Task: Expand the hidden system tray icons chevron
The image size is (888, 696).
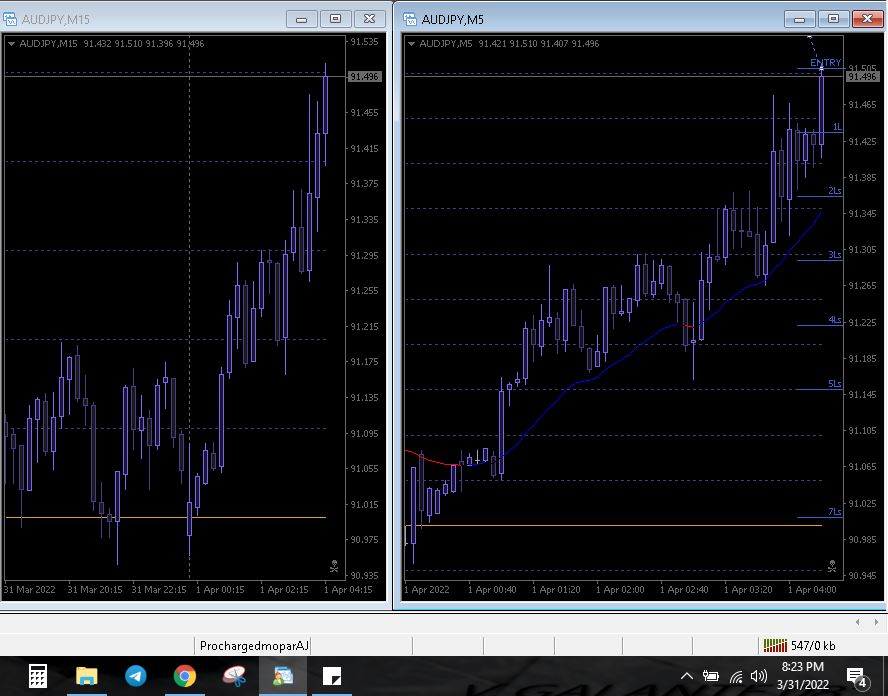Action: [689, 677]
